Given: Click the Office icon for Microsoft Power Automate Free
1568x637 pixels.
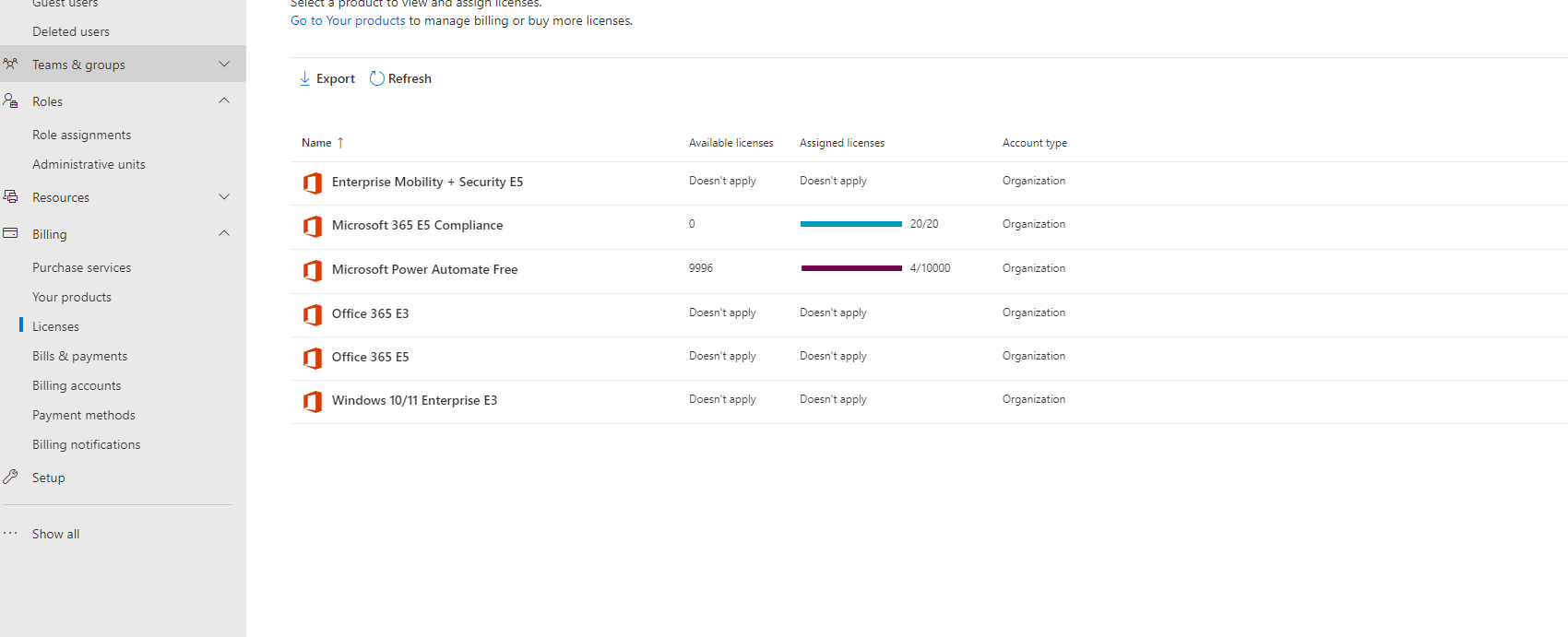Looking at the screenshot, I should pyautogui.click(x=313, y=270).
